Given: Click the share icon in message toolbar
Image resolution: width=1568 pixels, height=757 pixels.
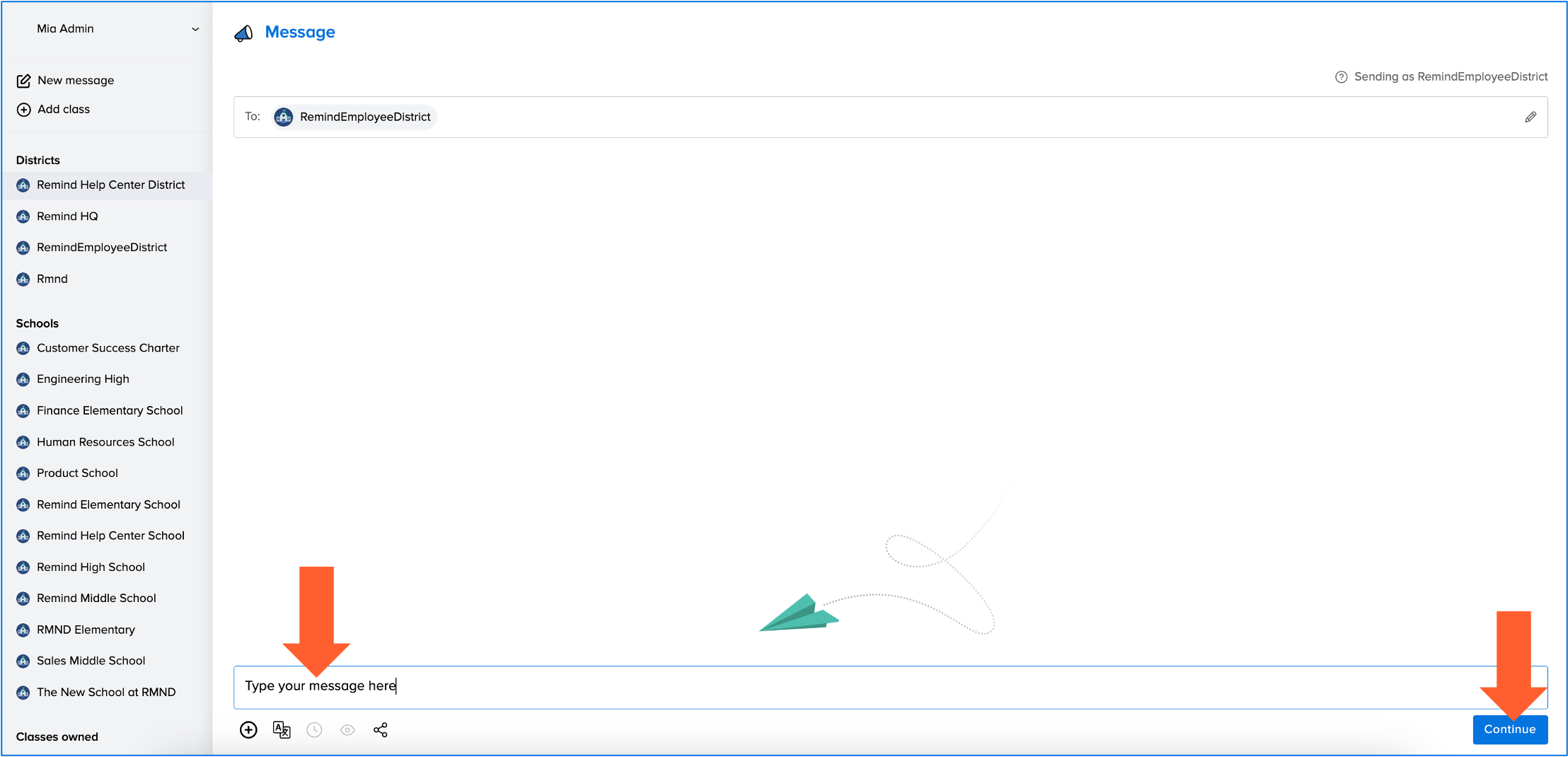Looking at the screenshot, I should (x=381, y=729).
